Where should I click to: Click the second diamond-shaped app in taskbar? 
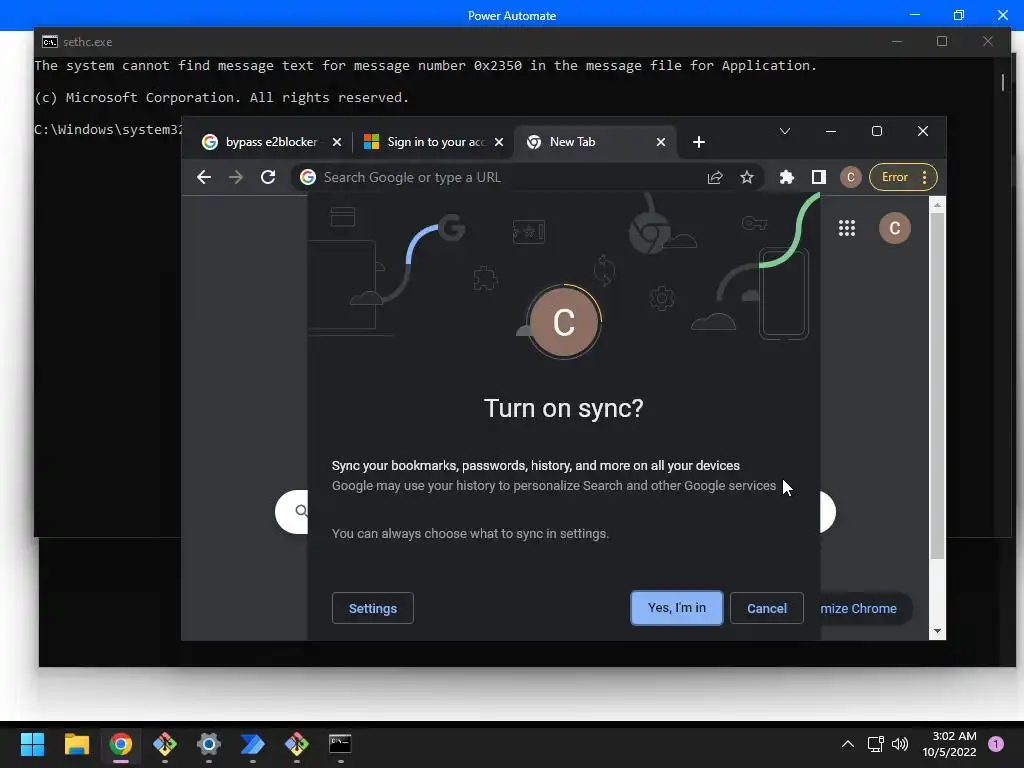(x=296, y=744)
